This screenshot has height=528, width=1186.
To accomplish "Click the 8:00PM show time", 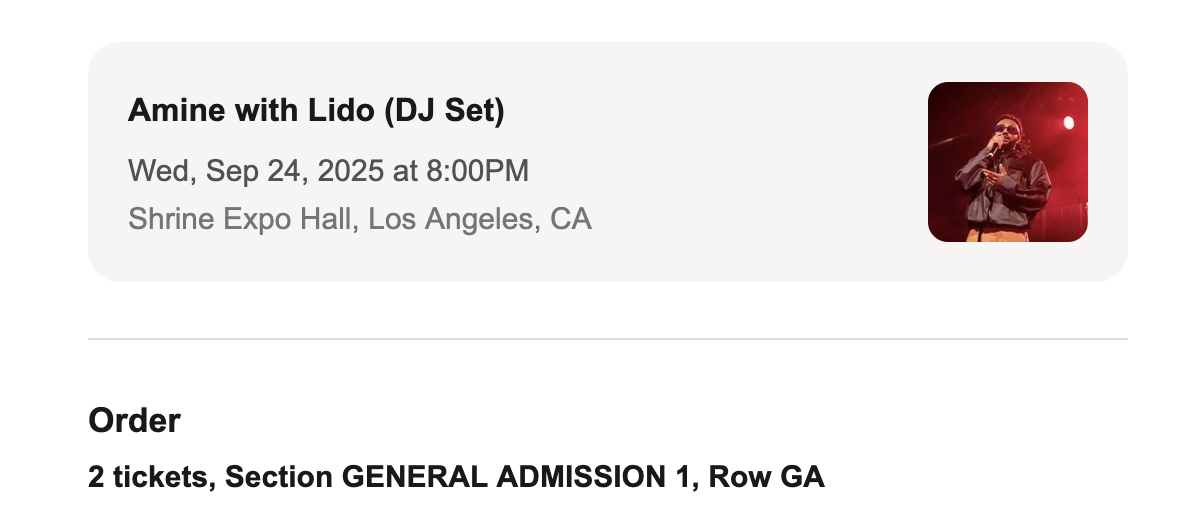I will click(x=477, y=171).
